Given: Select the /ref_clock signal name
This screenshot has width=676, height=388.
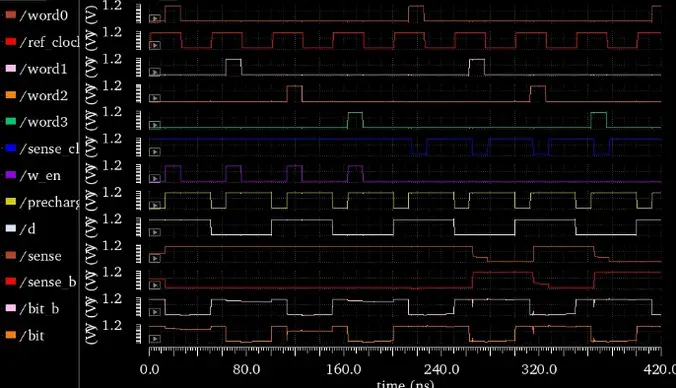Looking at the screenshot, I should click(50, 42).
